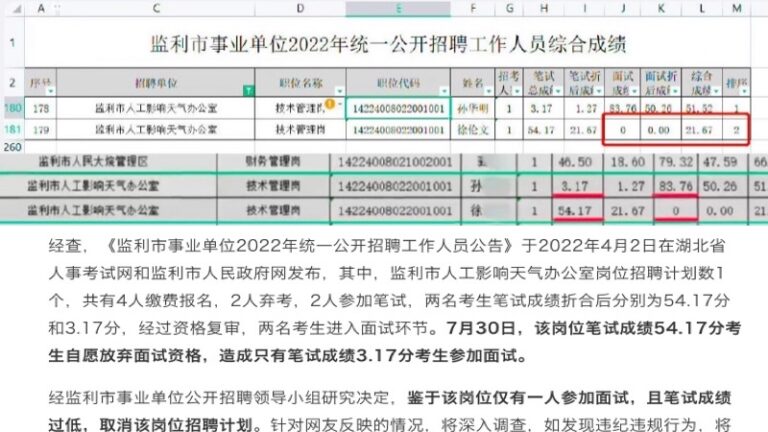Click code 14224008021002001 in the lower table

395,162
